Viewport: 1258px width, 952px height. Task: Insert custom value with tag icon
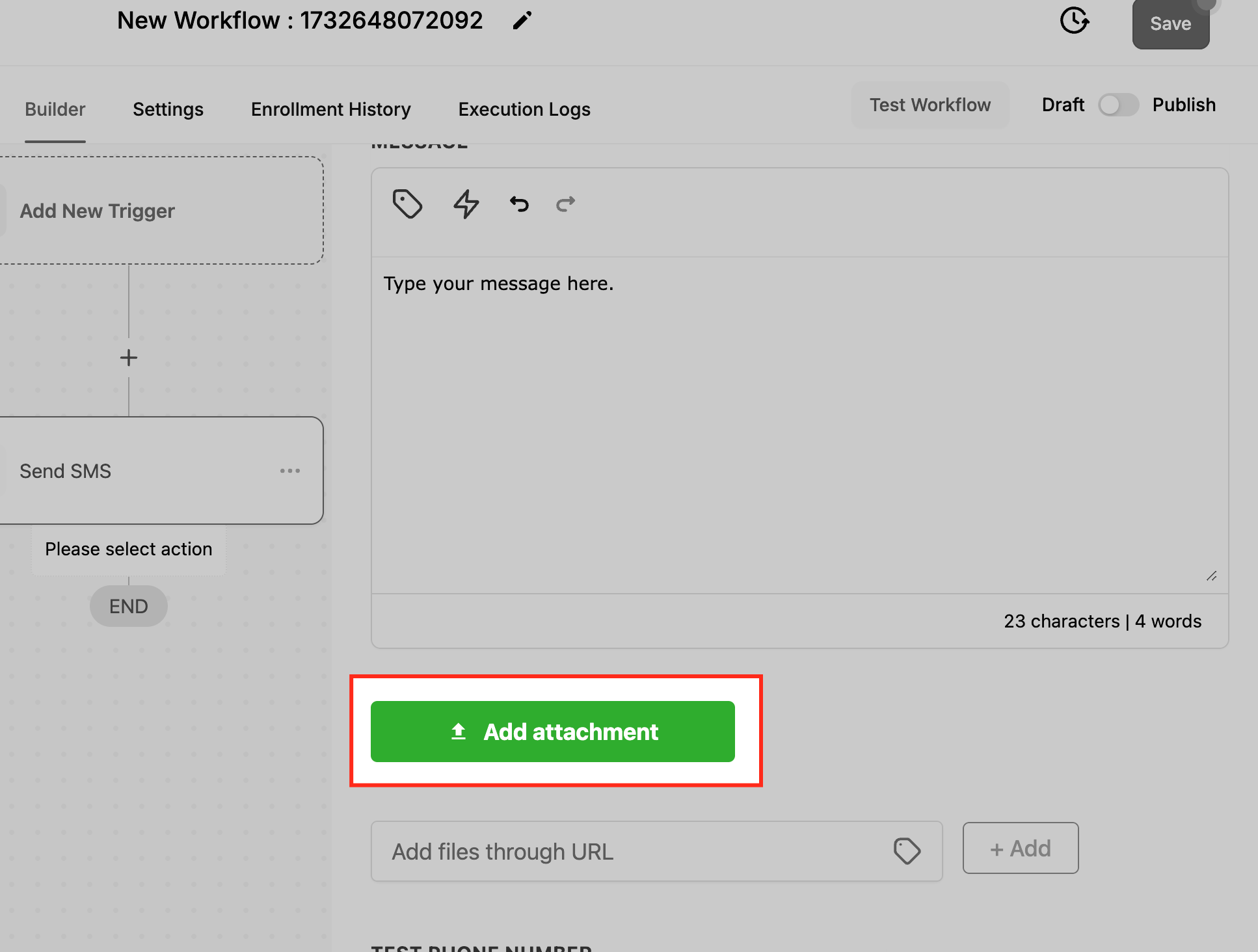tap(407, 204)
